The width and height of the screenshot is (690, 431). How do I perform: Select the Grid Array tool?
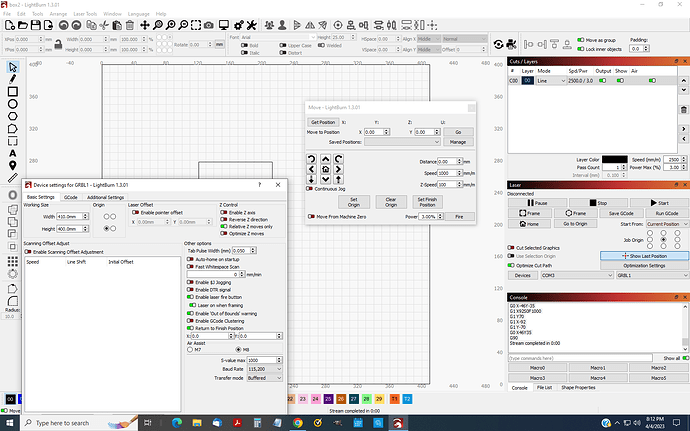(x=12, y=262)
